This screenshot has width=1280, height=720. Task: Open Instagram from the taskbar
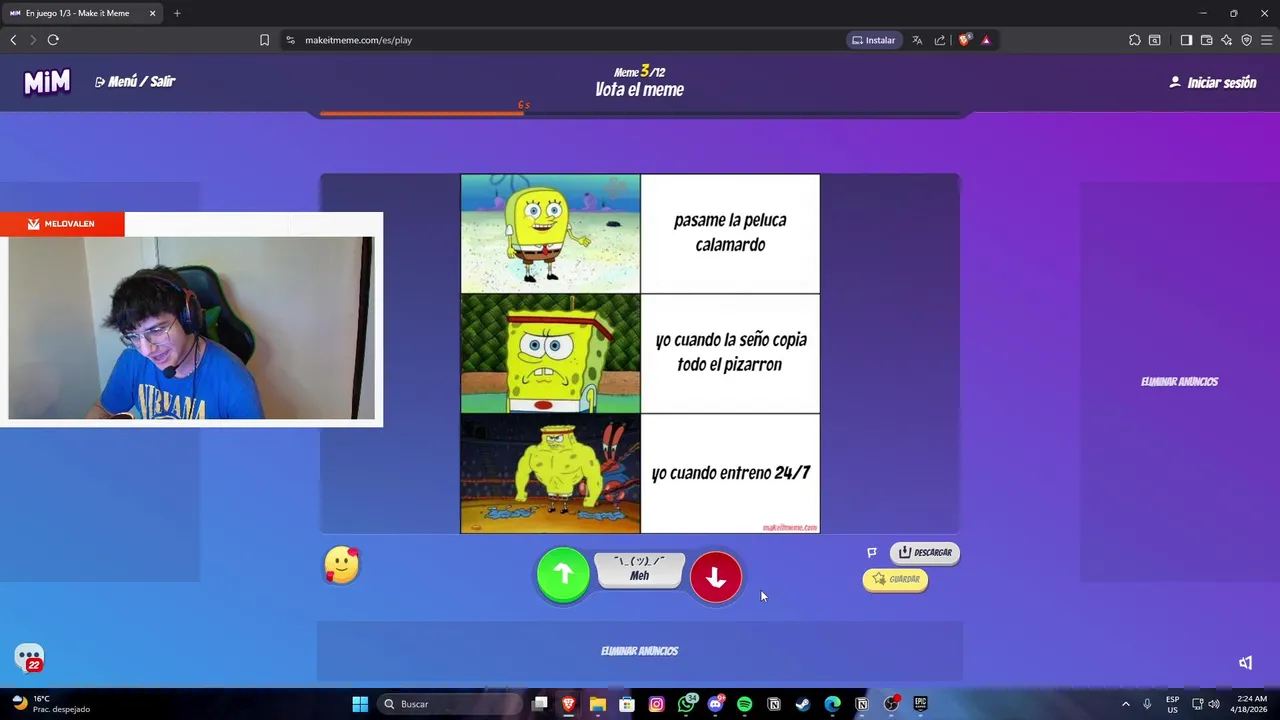click(656, 704)
